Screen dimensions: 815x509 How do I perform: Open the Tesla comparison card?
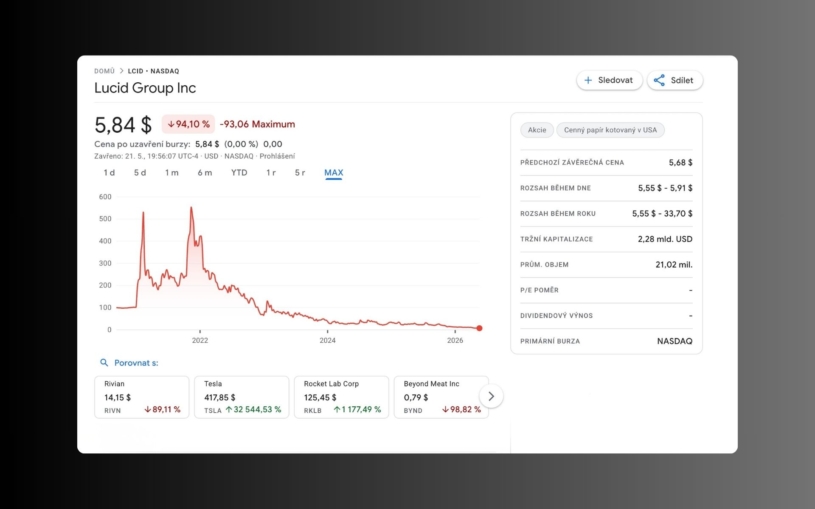coord(241,397)
